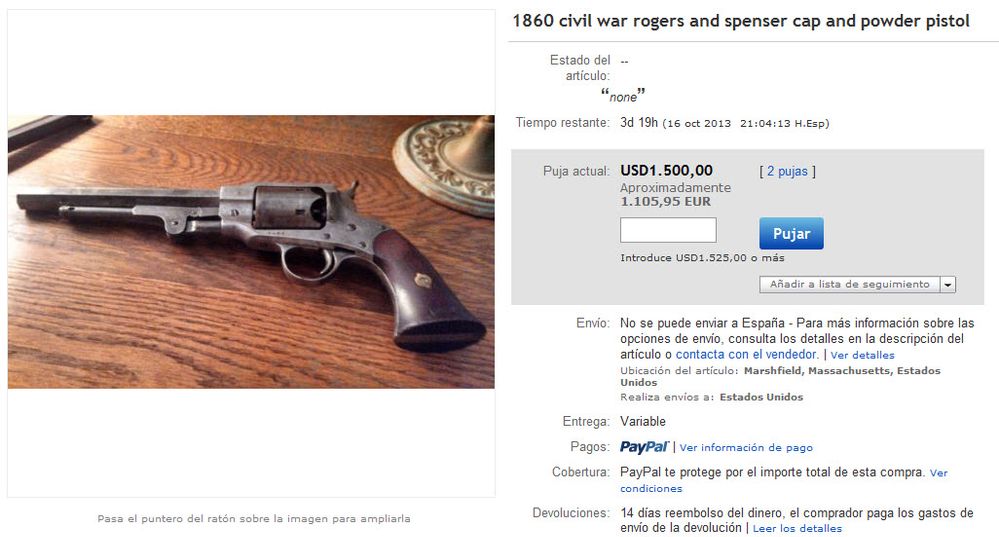Screen dimensions: 999x537
Task: Click the Introduce USD1.525,00 minimum bid hint
Action: click(702, 258)
